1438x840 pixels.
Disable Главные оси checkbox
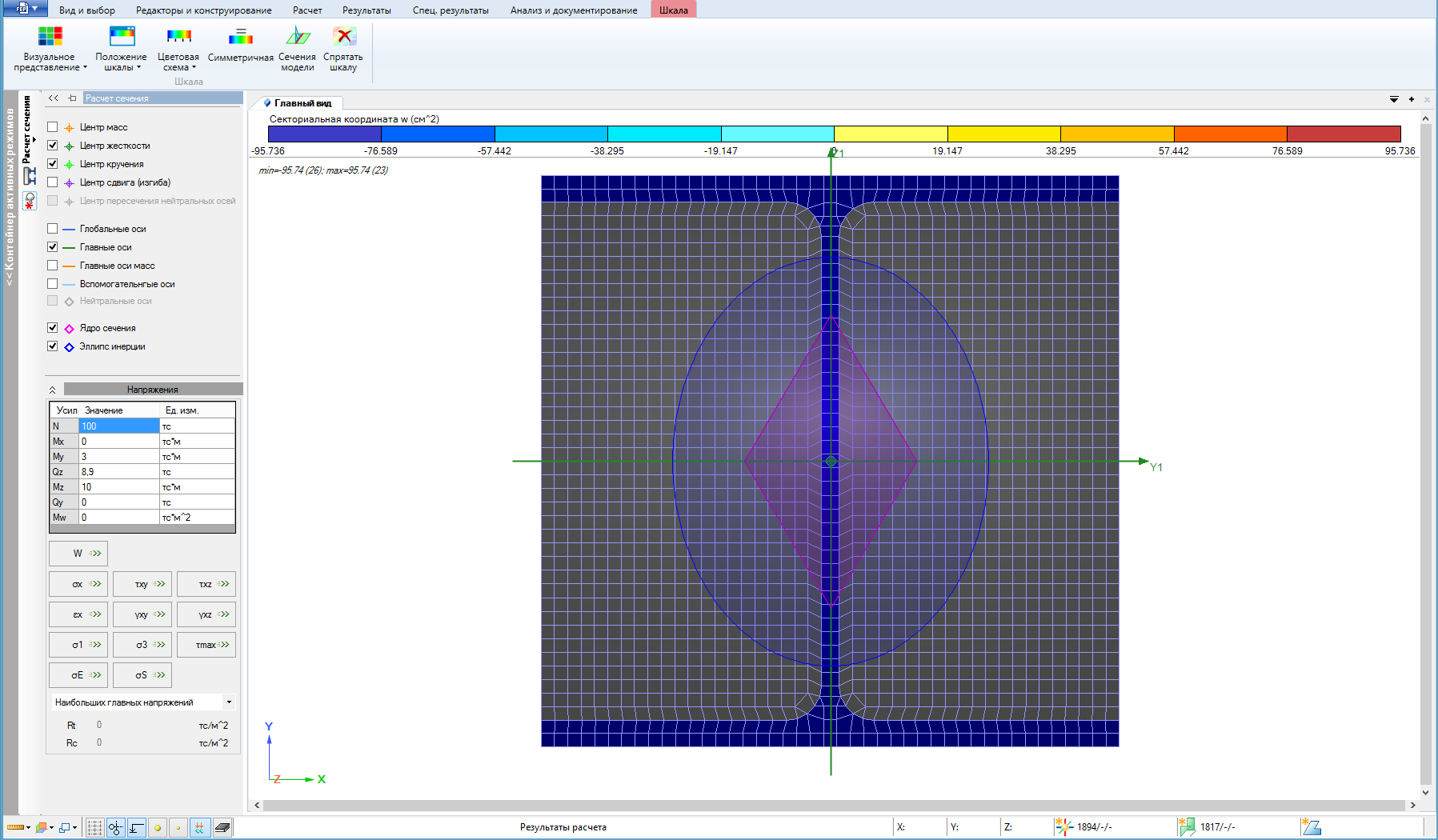click(x=53, y=247)
